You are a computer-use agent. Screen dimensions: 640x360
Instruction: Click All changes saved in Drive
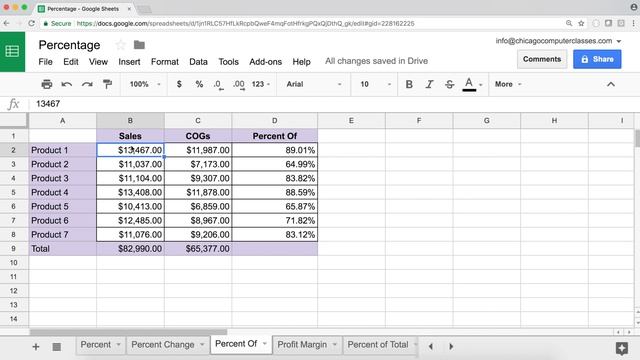click(376, 61)
